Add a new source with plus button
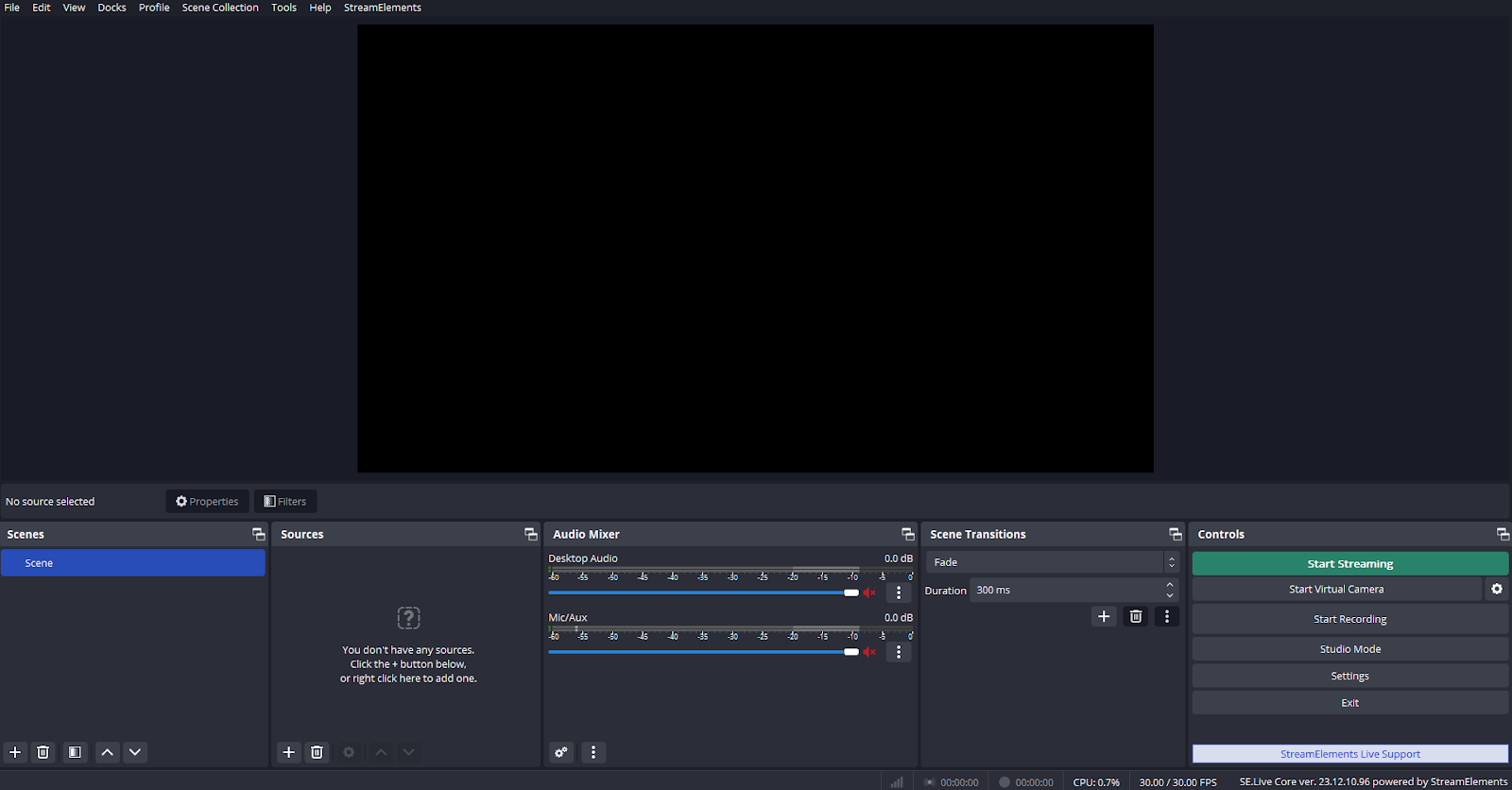This screenshot has width=1512, height=790. (x=289, y=752)
